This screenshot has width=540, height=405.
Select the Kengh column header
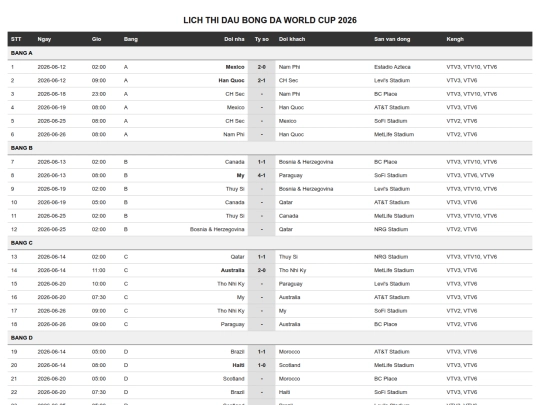[455, 39]
